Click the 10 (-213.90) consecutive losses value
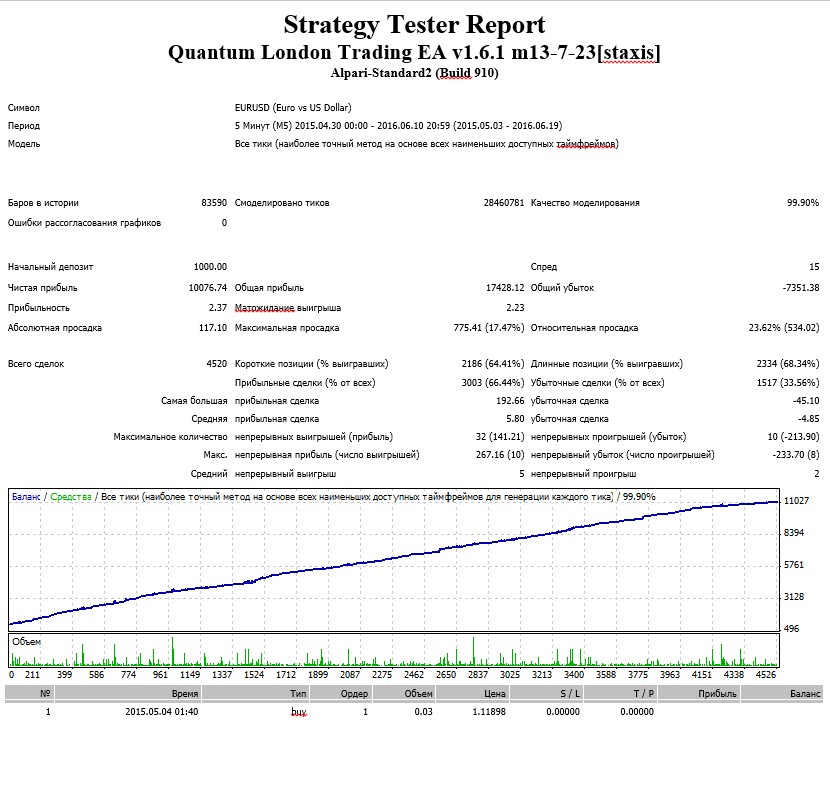The height and width of the screenshot is (791, 830). click(793, 437)
